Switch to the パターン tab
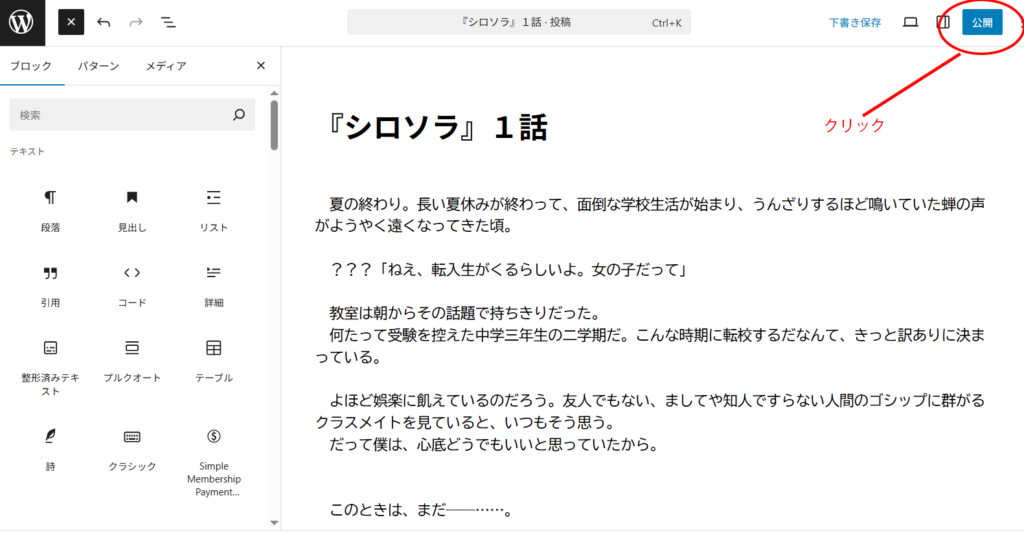The width and height of the screenshot is (1024, 533). [x=99, y=66]
